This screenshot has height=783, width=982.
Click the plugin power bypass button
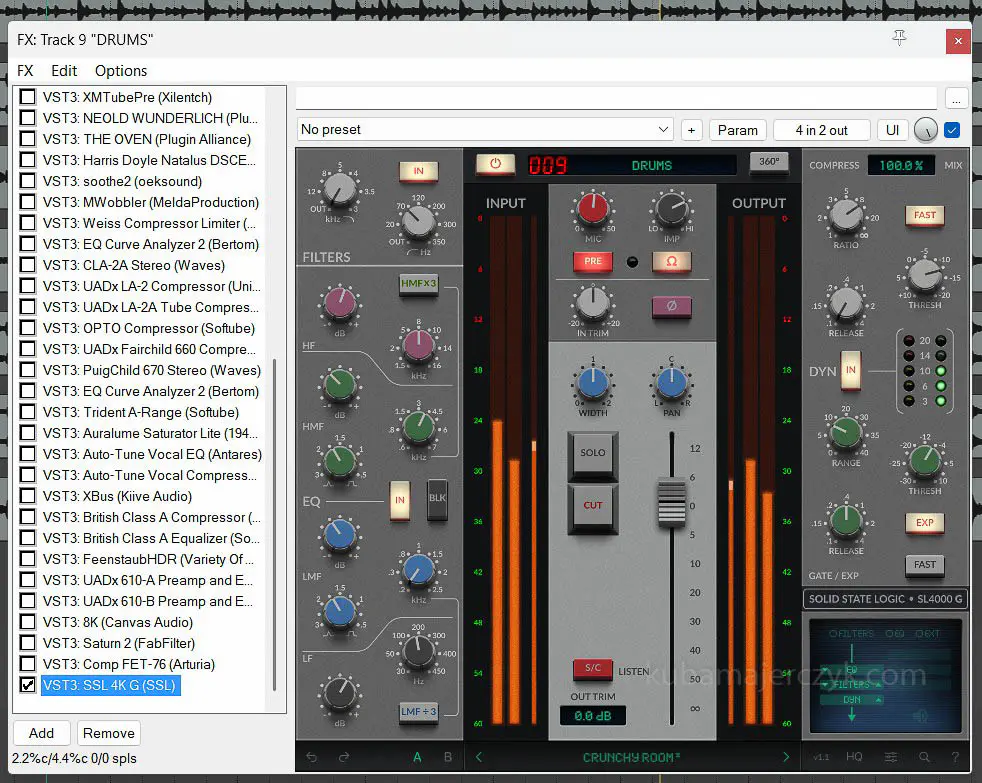coord(494,165)
